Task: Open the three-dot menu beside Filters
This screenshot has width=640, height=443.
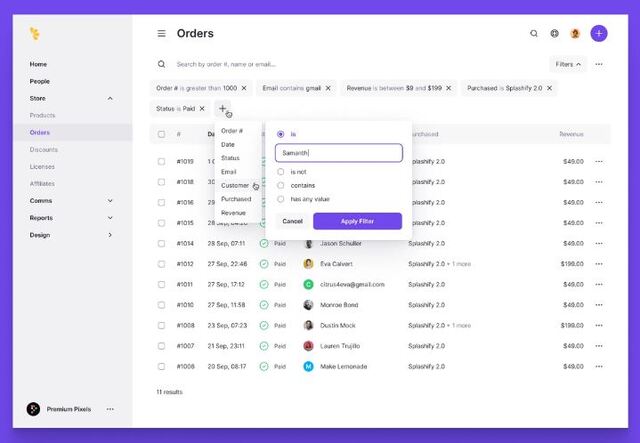Action: click(599, 64)
